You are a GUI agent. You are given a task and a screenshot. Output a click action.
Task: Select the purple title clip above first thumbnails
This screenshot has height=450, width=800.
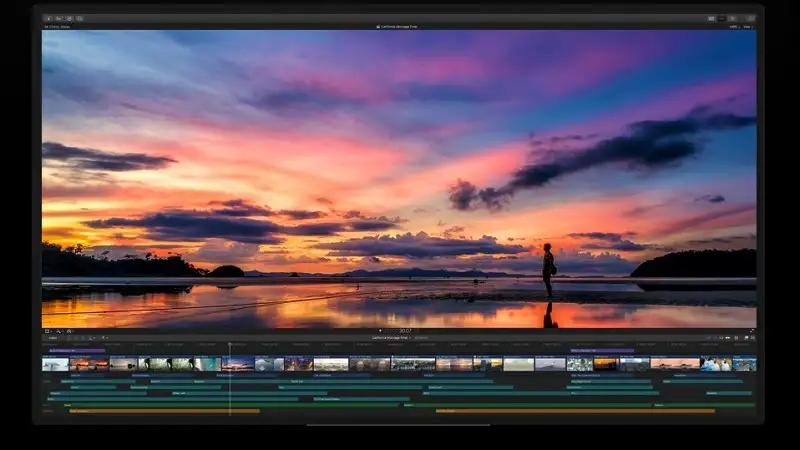click(x=76, y=350)
